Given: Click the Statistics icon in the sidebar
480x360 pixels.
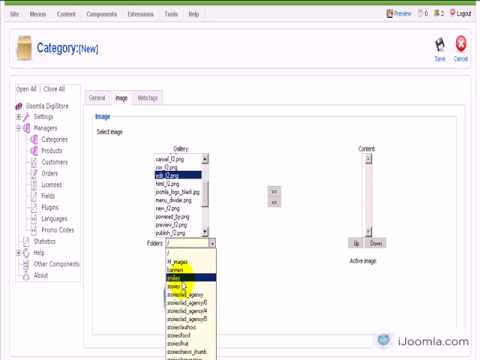Looking at the screenshot, I should (26, 241).
